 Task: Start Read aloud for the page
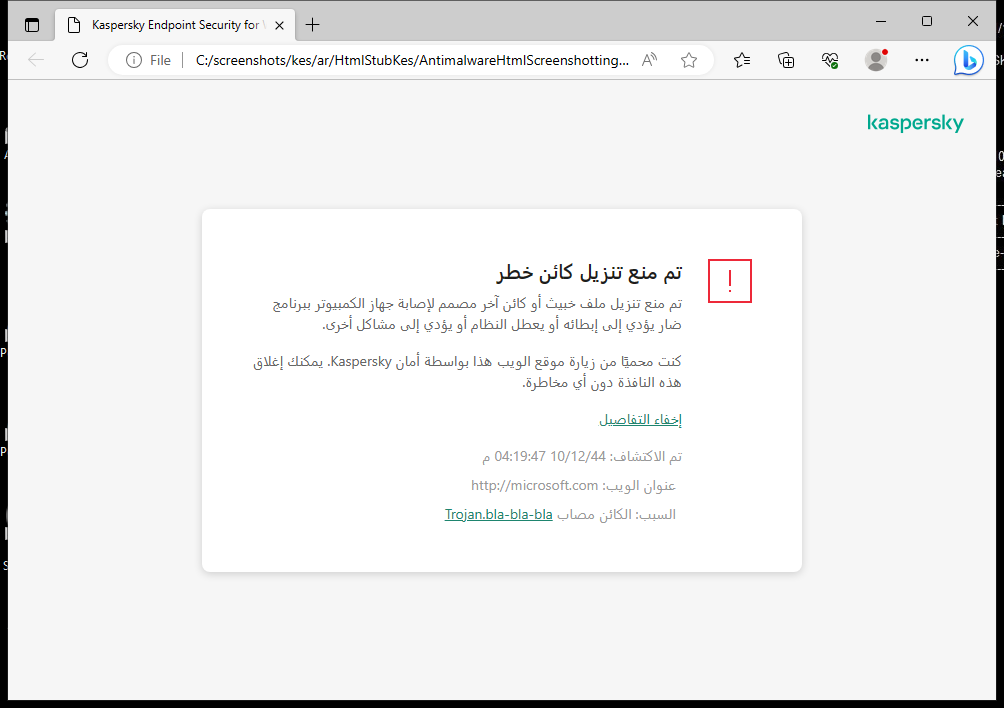tap(648, 60)
